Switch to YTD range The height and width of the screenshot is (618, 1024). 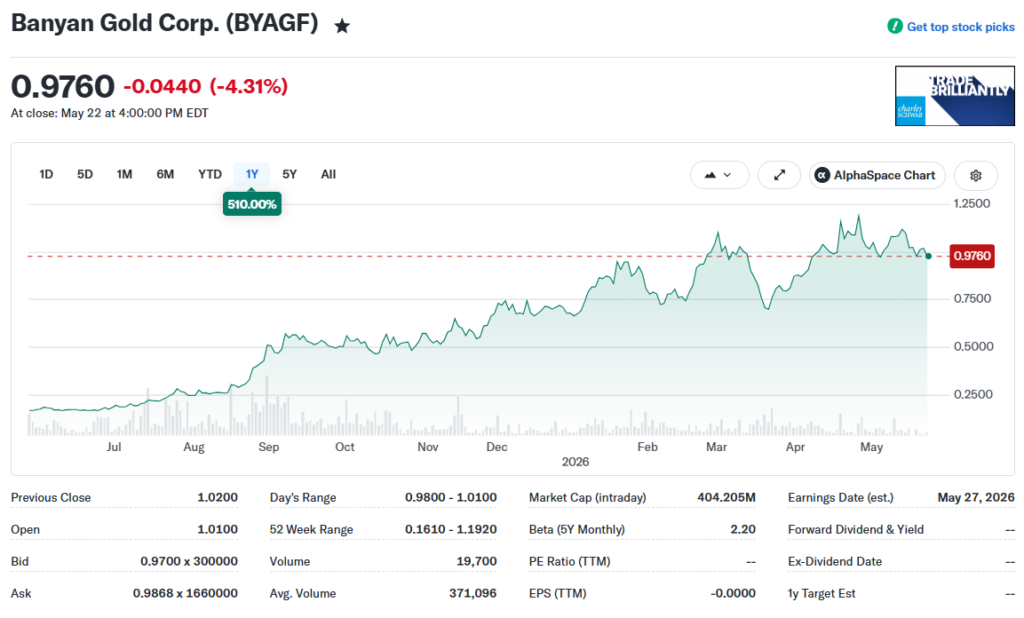[x=210, y=174]
